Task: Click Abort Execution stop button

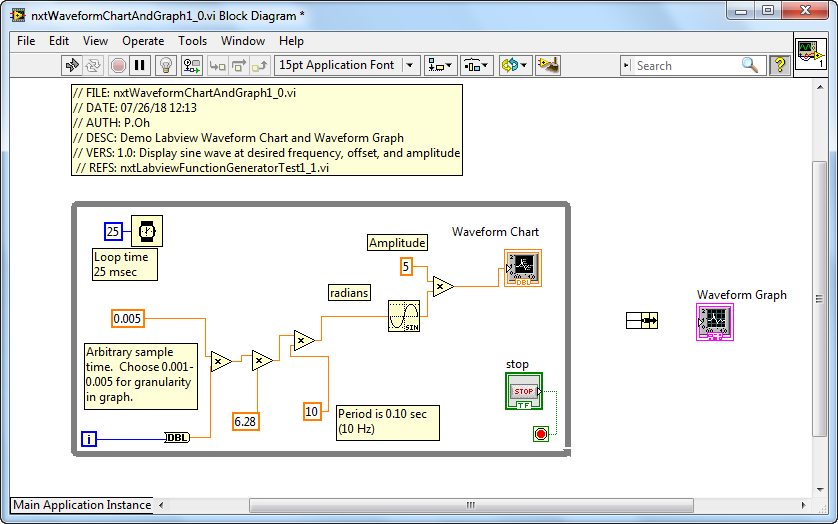Action: click(118, 66)
